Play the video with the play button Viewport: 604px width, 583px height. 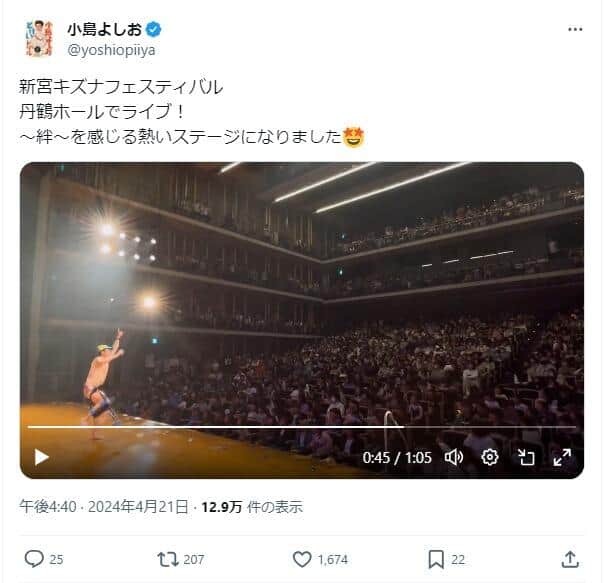tap(41, 457)
